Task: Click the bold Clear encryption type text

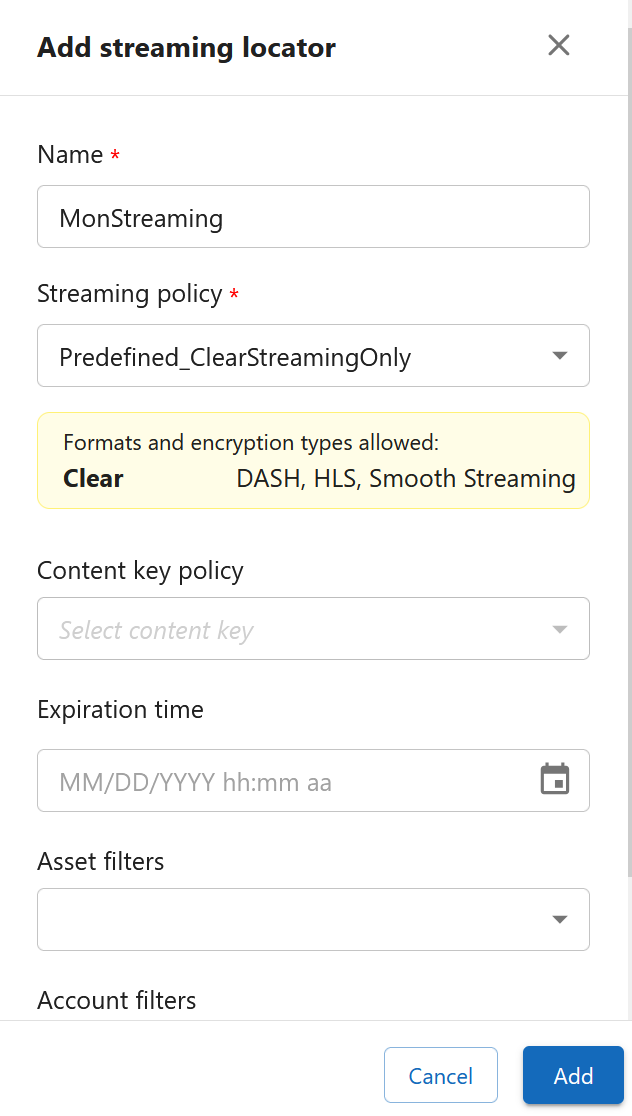Action: 93,478
